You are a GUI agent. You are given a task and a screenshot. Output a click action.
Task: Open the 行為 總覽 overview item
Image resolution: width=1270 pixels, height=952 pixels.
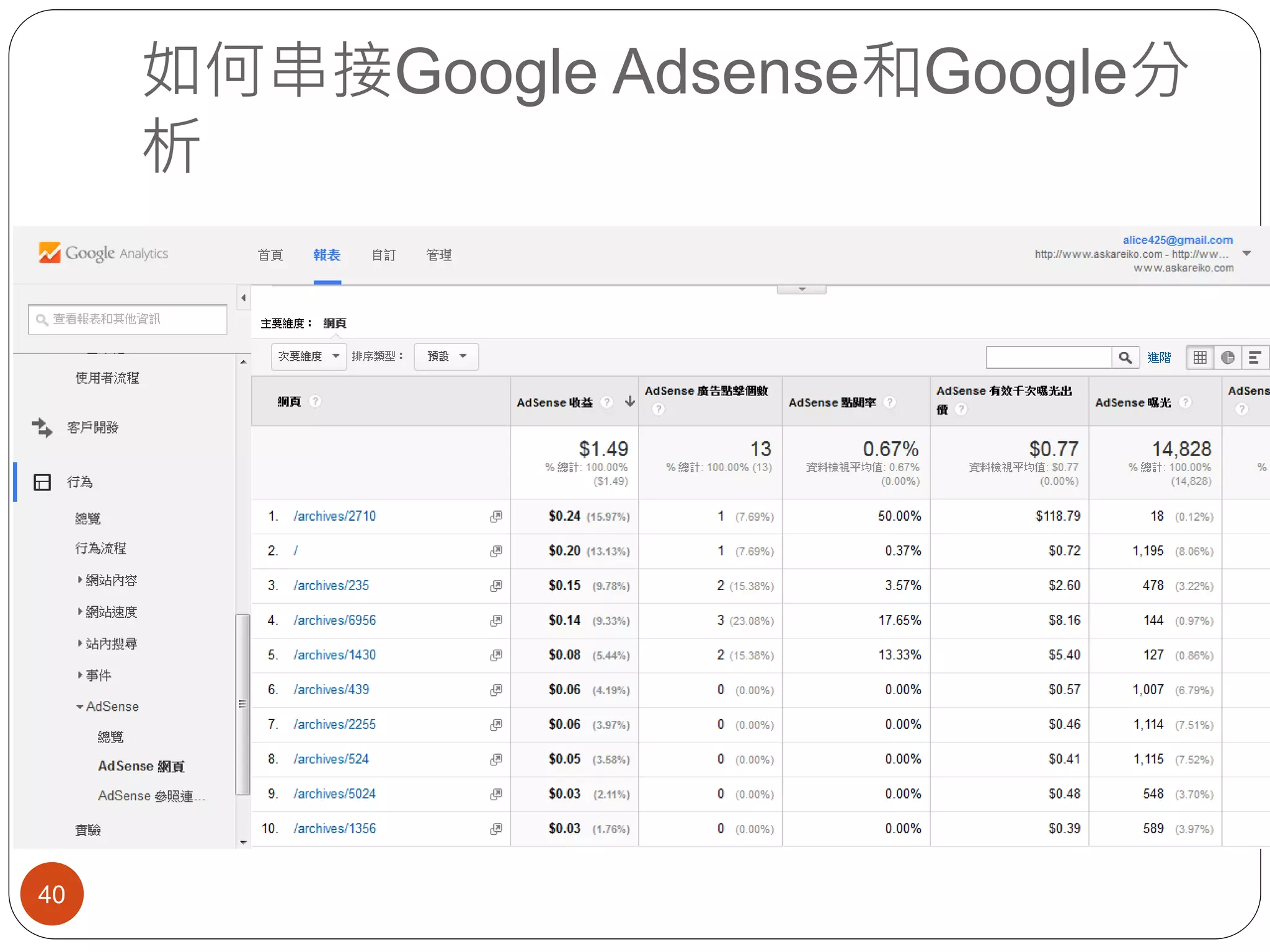pyautogui.click(x=87, y=518)
